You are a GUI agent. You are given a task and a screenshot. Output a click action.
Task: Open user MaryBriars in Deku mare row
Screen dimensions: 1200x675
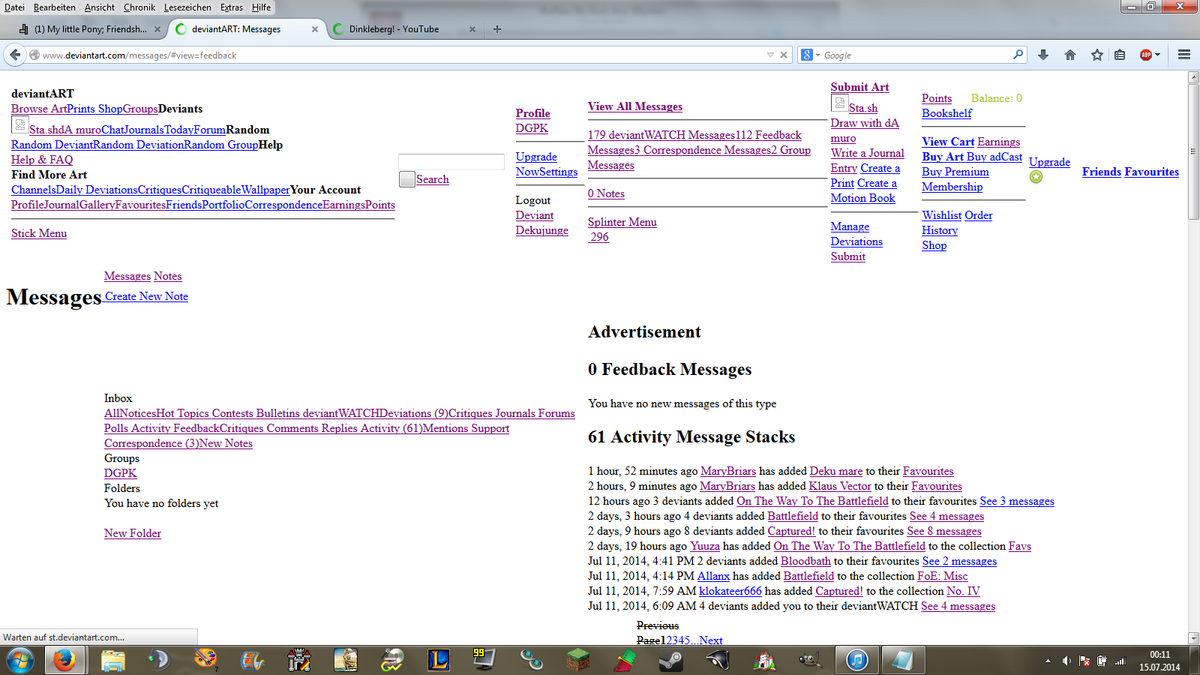[x=728, y=471]
